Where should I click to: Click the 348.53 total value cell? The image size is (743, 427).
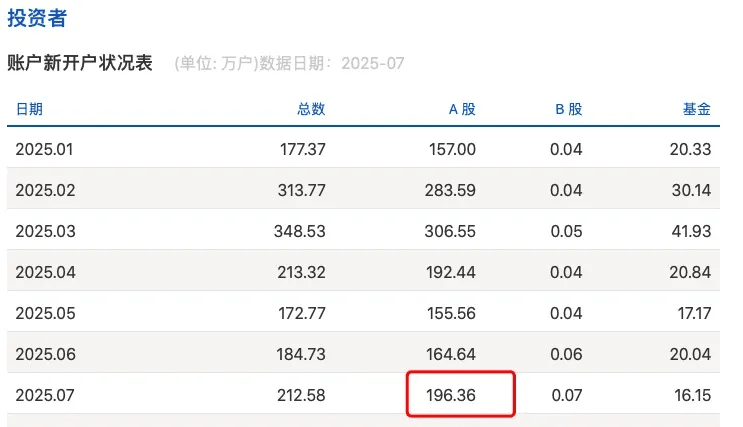pyautogui.click(x=300, y=231)
